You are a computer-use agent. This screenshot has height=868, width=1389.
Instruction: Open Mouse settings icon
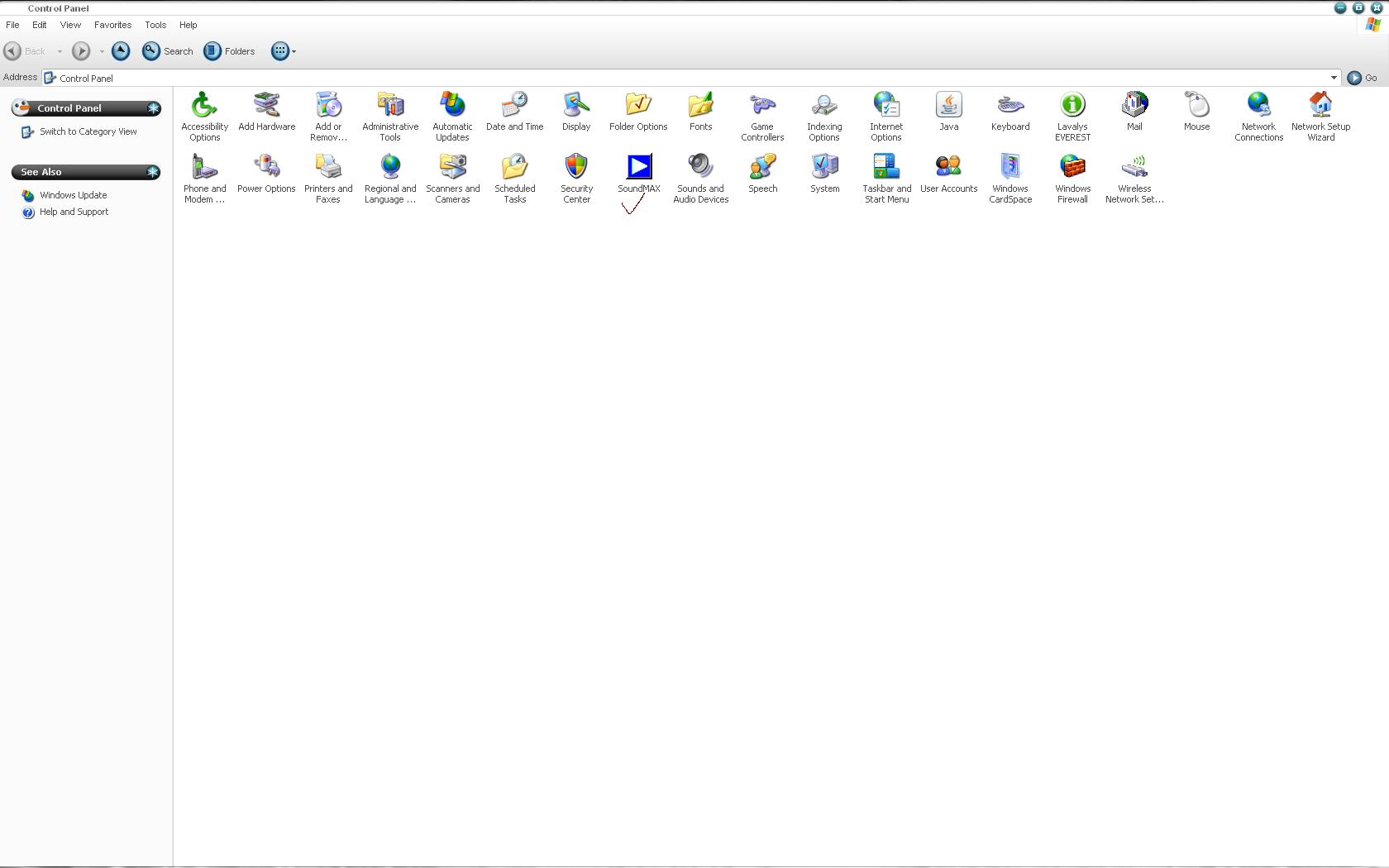tap(1196, 105)
